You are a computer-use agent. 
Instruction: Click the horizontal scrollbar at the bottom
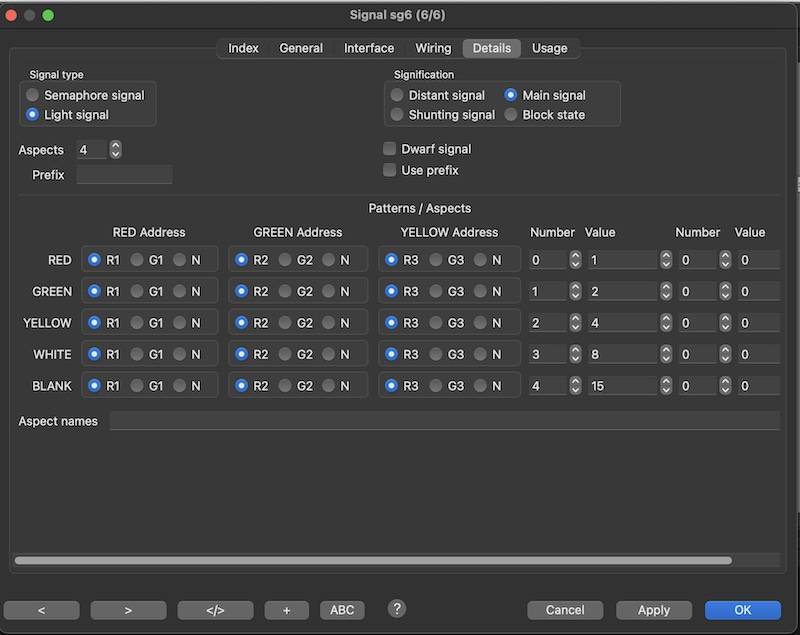tap(372, 561)
